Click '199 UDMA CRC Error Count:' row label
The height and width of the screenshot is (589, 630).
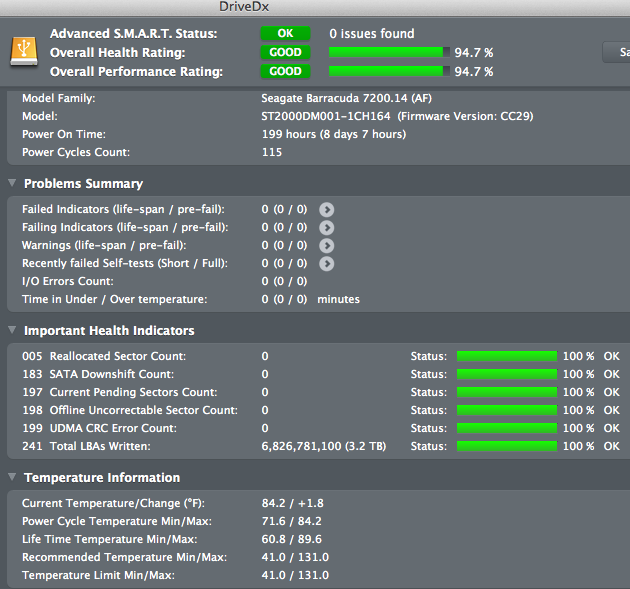point(99,428)
